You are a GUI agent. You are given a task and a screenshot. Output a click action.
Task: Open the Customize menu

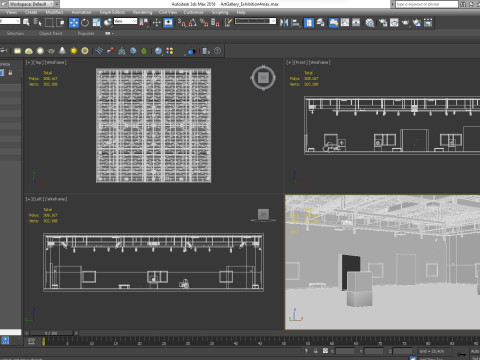194,12
